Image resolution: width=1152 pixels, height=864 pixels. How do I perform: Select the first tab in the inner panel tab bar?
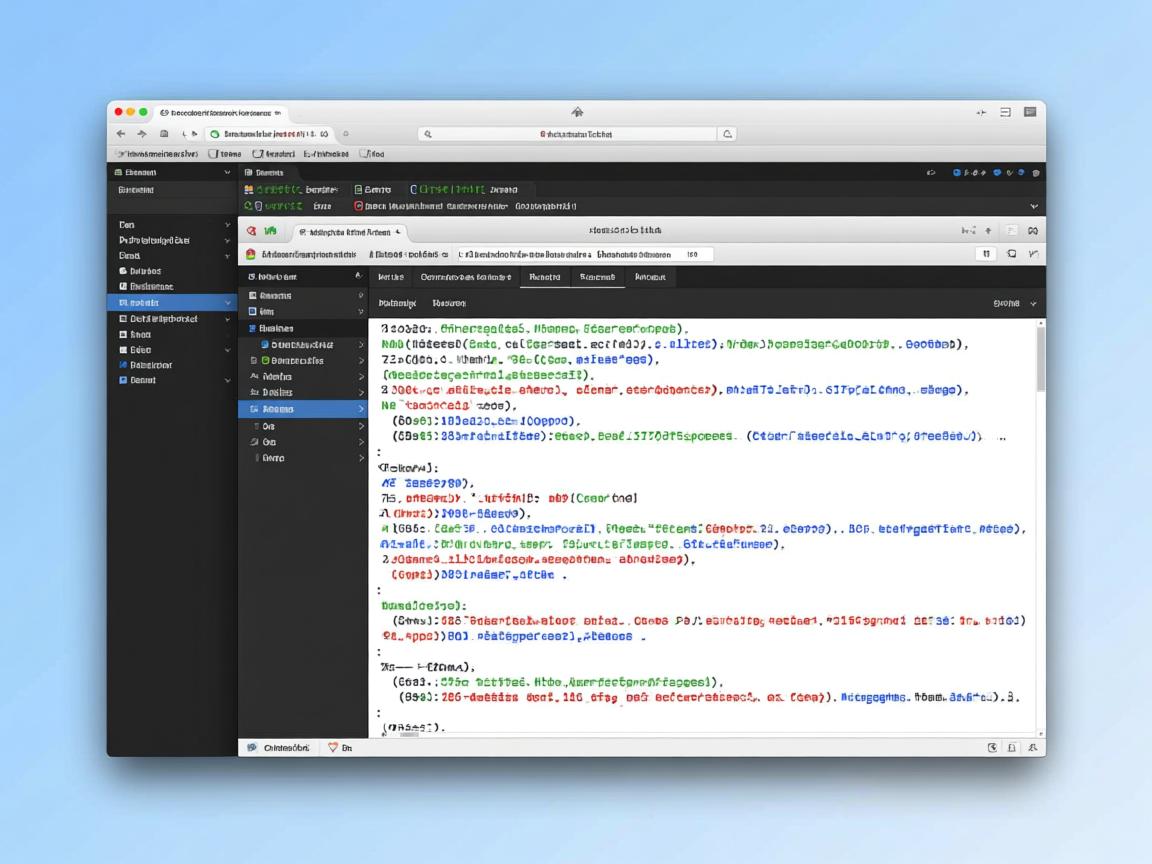(390, 277)
